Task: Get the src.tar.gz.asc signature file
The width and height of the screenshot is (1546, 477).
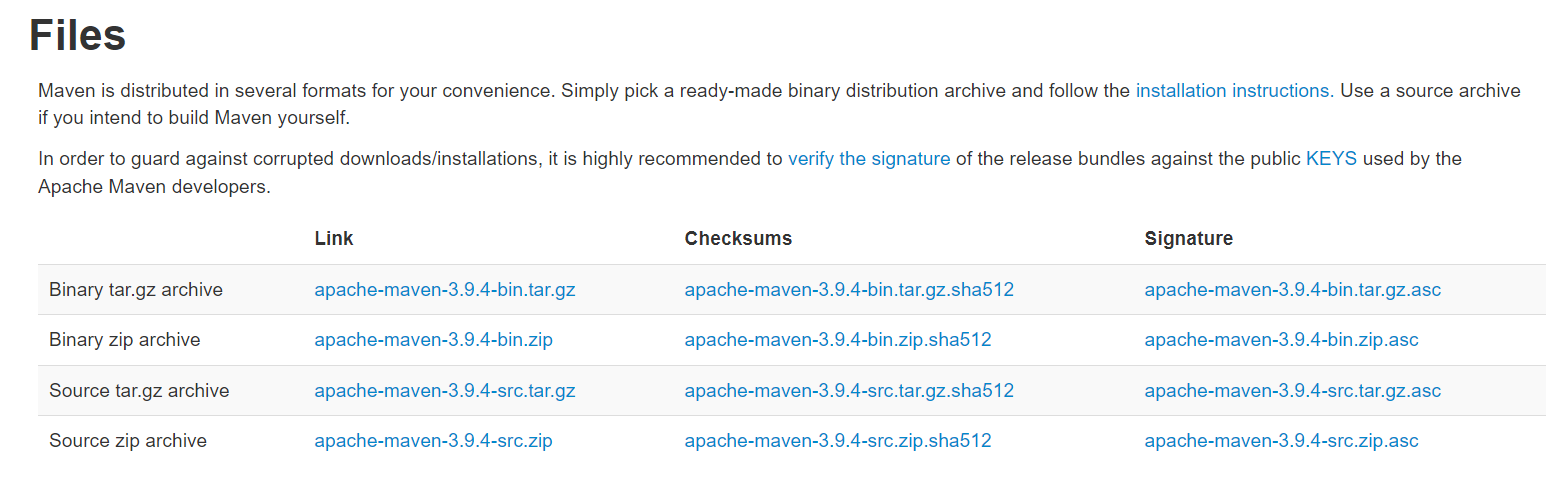Action: tap(1293, 390)
